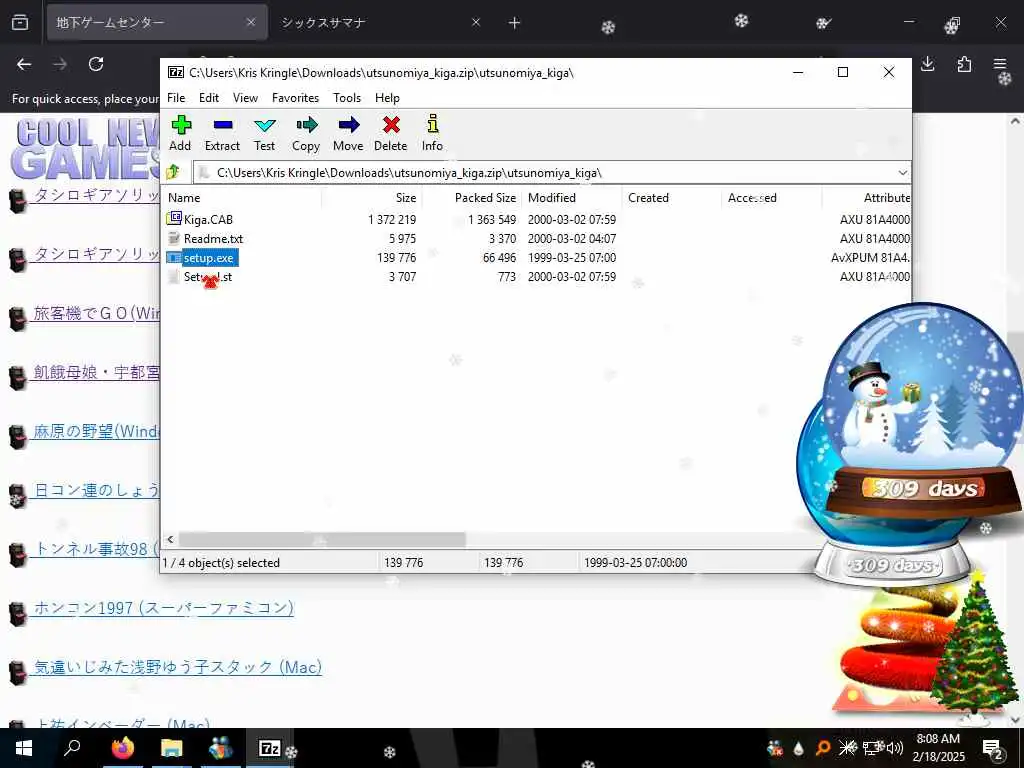The width and height of the screenshot is (1024, 768).
Task: Open the browser tab overview button
Action: pyautogui.click(x=20, y=22)
